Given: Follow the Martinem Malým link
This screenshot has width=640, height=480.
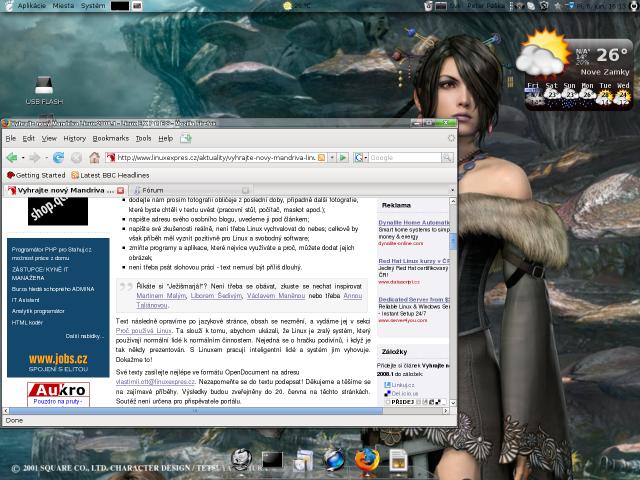Looking at the screenshot, I should (x=161, y=296).
